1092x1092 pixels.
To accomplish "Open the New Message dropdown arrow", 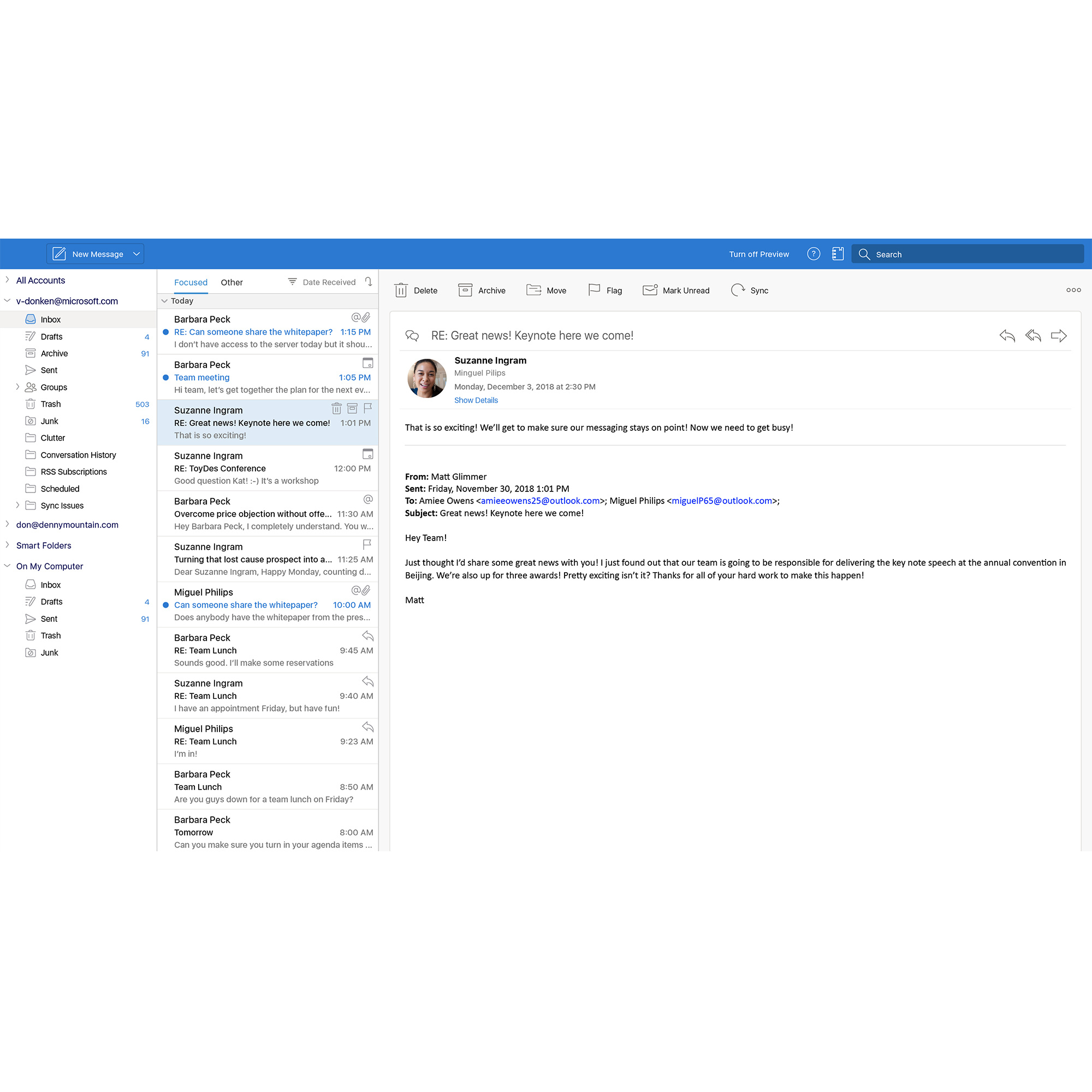I will [136, 254].
